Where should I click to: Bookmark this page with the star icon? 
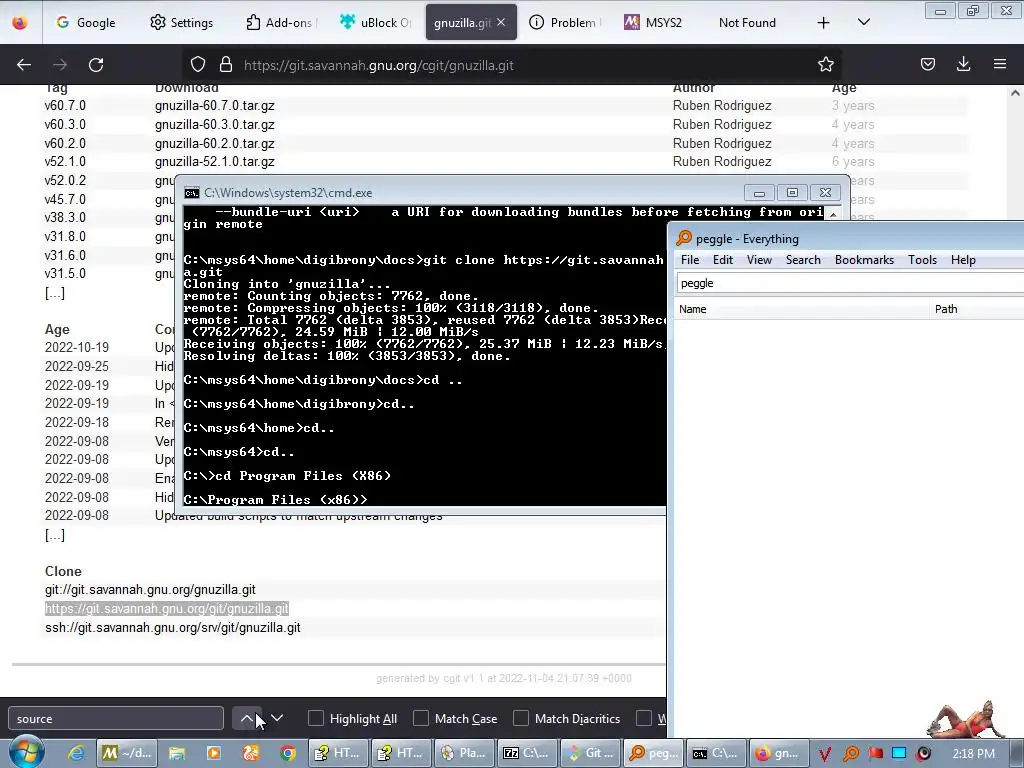tap(825, 64)
